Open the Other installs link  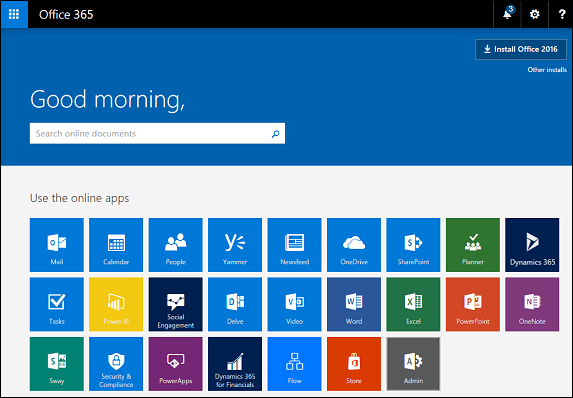[x=547, y=70]
